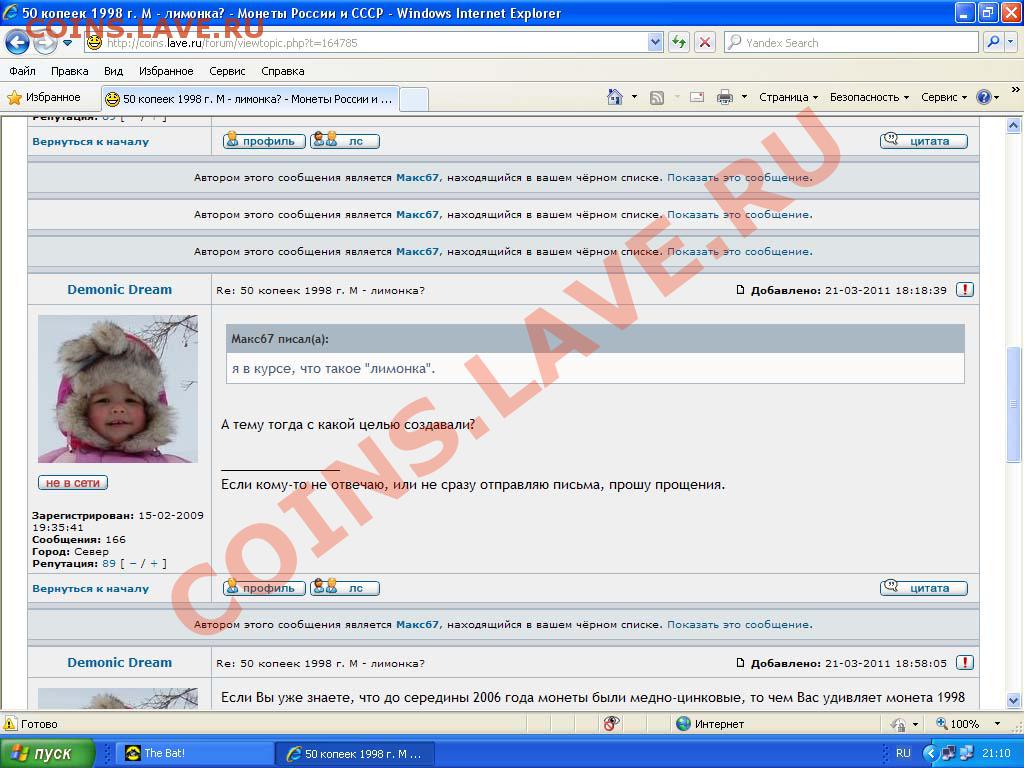Click into the Yandex Search box

click(852, 43)
